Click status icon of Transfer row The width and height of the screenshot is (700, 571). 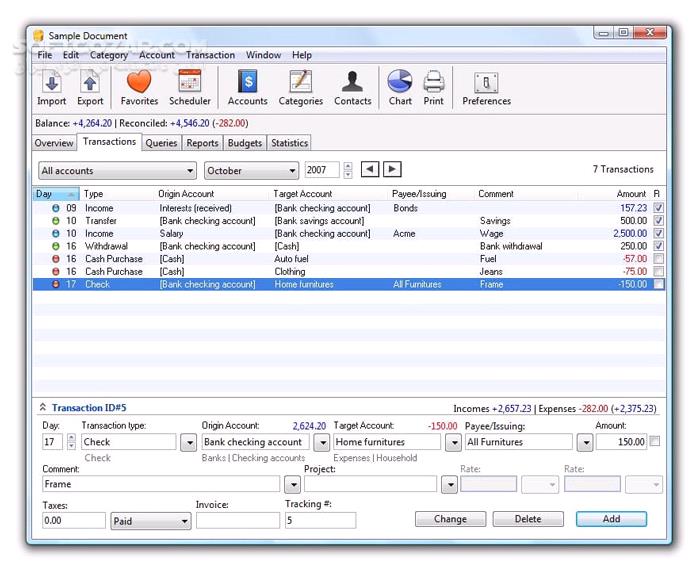click(x=56, y=221)
